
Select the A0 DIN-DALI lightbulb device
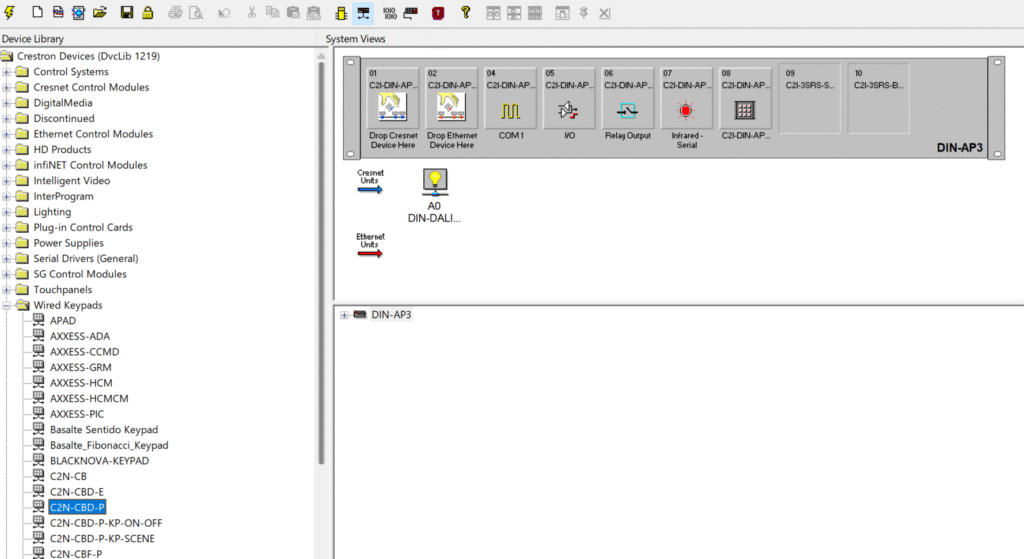coord(435,182)
